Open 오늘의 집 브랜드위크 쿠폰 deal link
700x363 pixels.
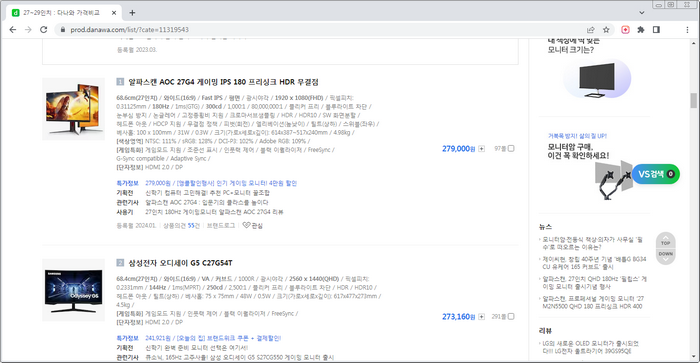click(213, 338)
